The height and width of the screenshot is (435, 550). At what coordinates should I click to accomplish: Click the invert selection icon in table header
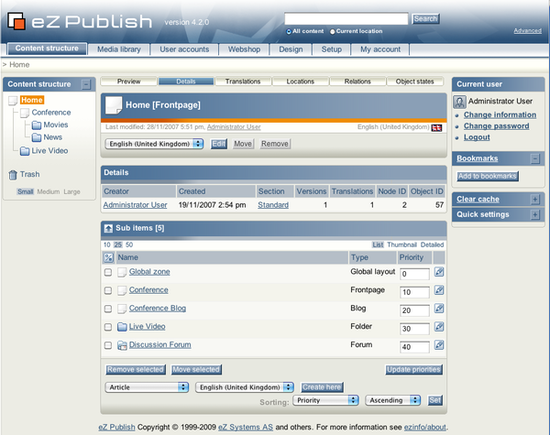(x=108, y=257)
